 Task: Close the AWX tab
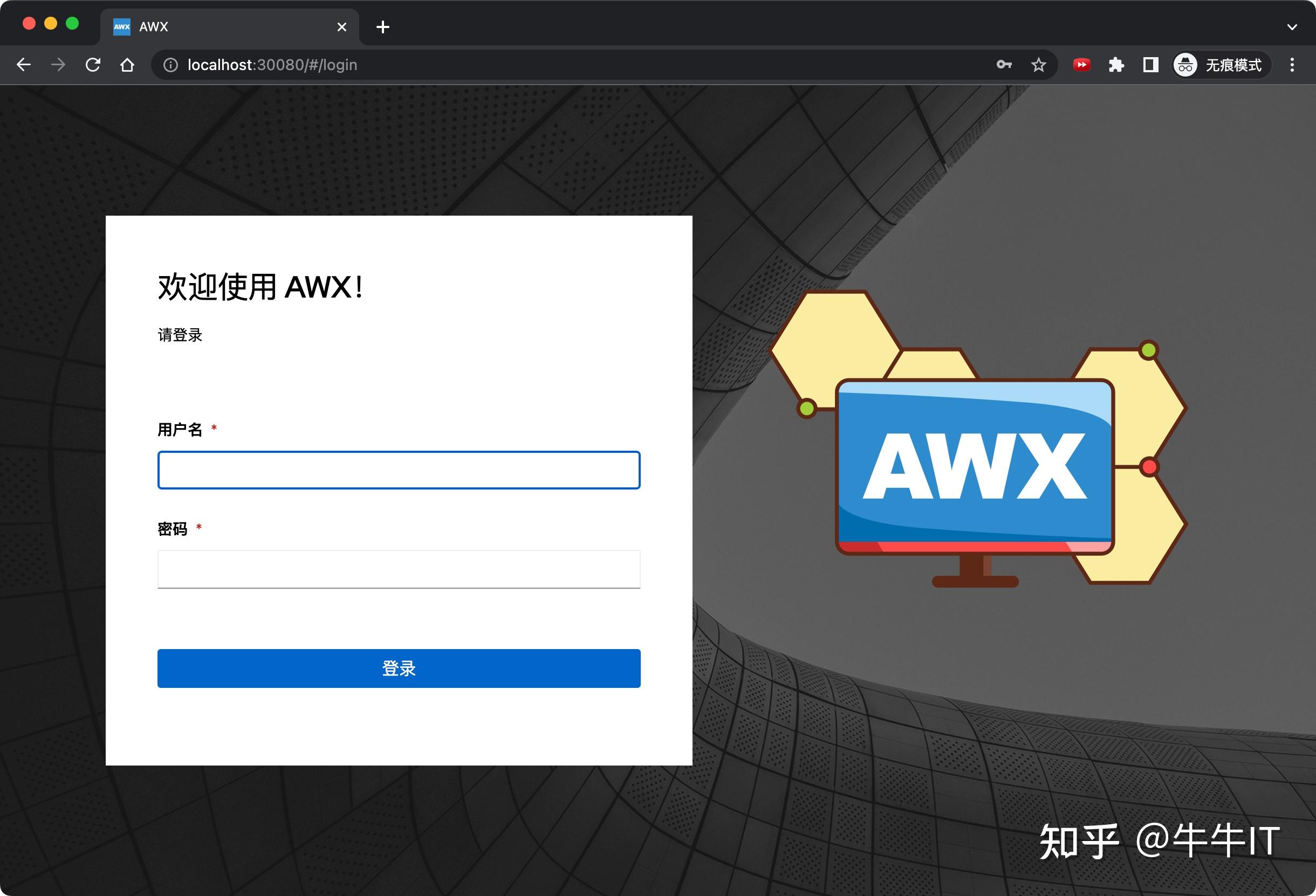point(341,26)
